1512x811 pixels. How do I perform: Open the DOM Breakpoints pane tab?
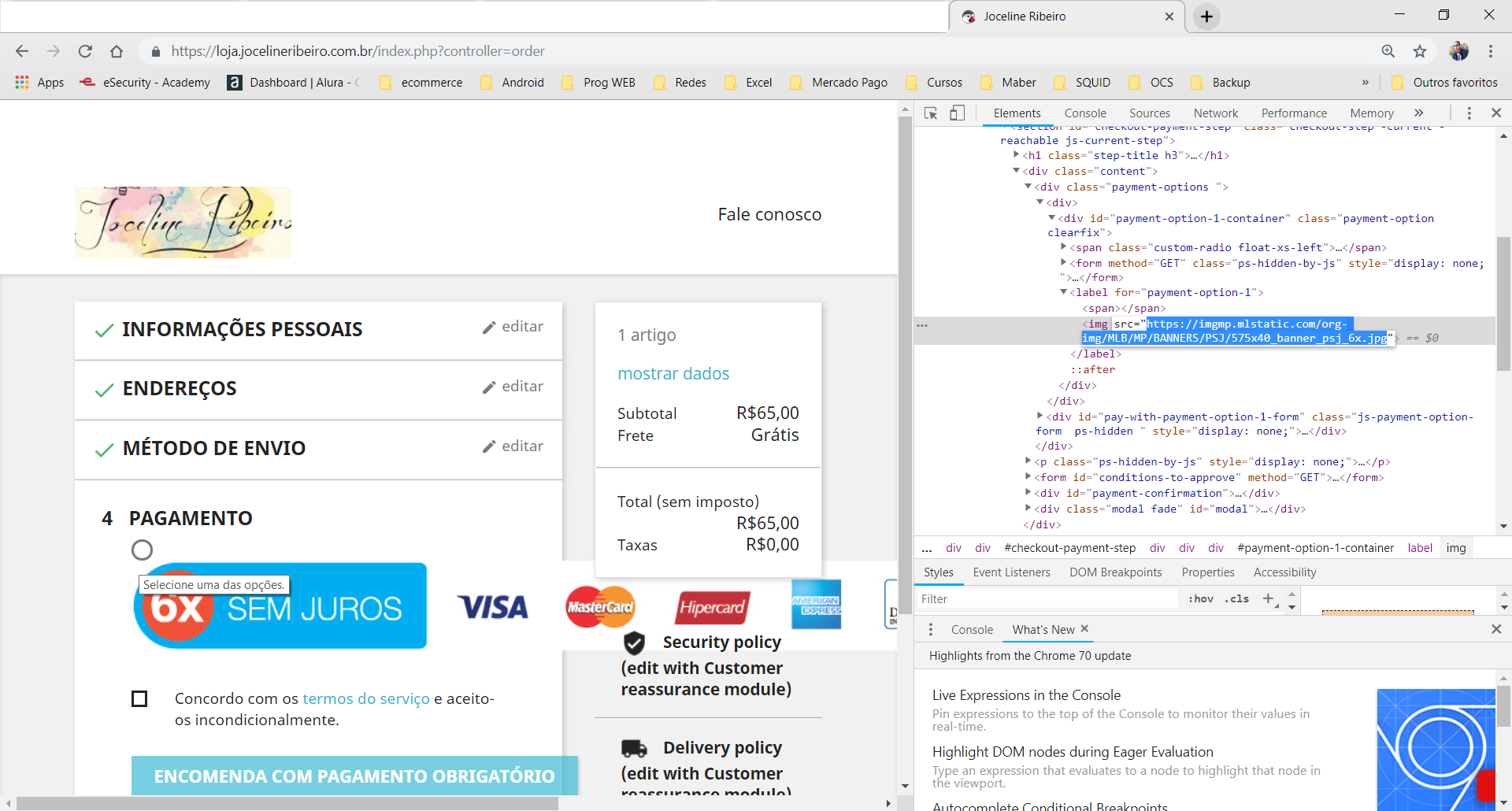pyautogui.click(x=1116, y=572)
